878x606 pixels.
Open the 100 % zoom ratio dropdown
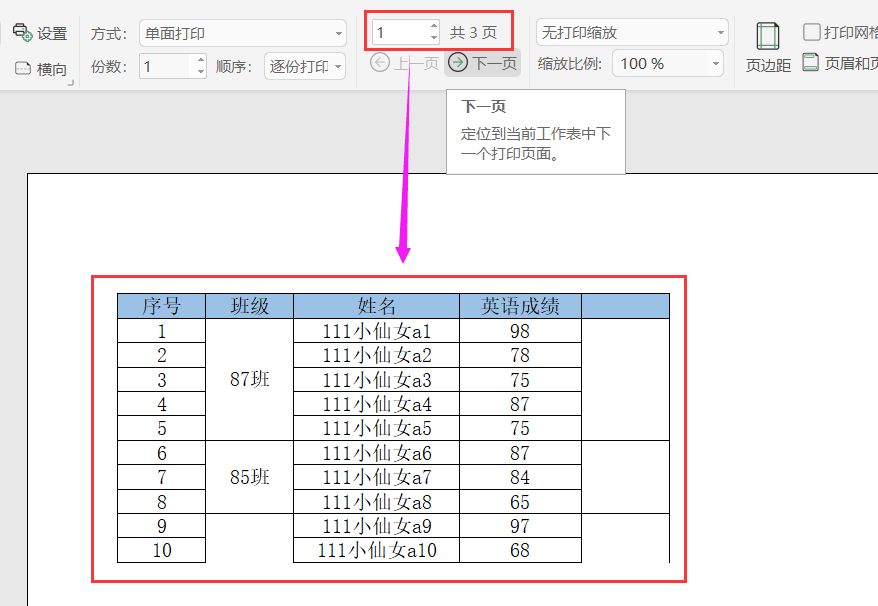pyautogui.click(x=667, y=63)
